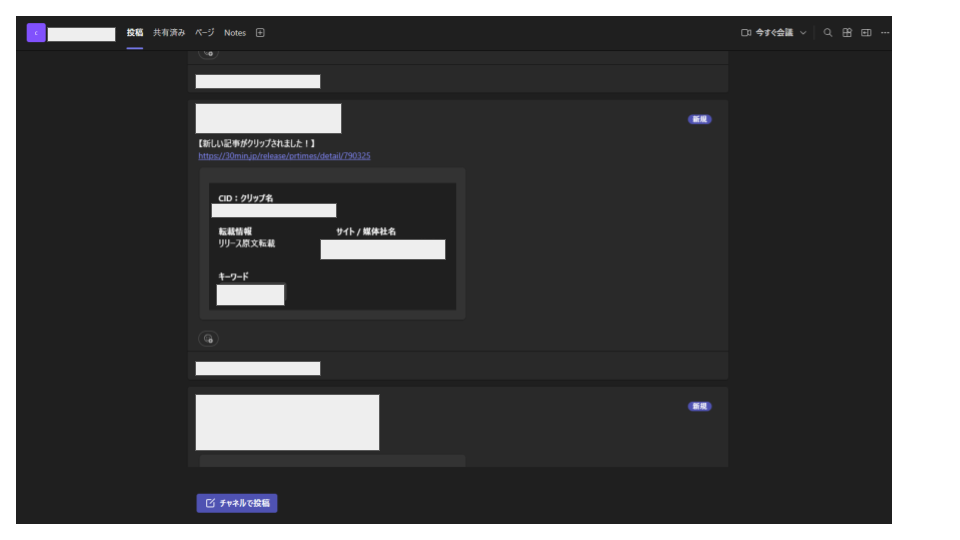Click チャネルで投稿 button
960x540 pixels.
(x=237, y=503)
